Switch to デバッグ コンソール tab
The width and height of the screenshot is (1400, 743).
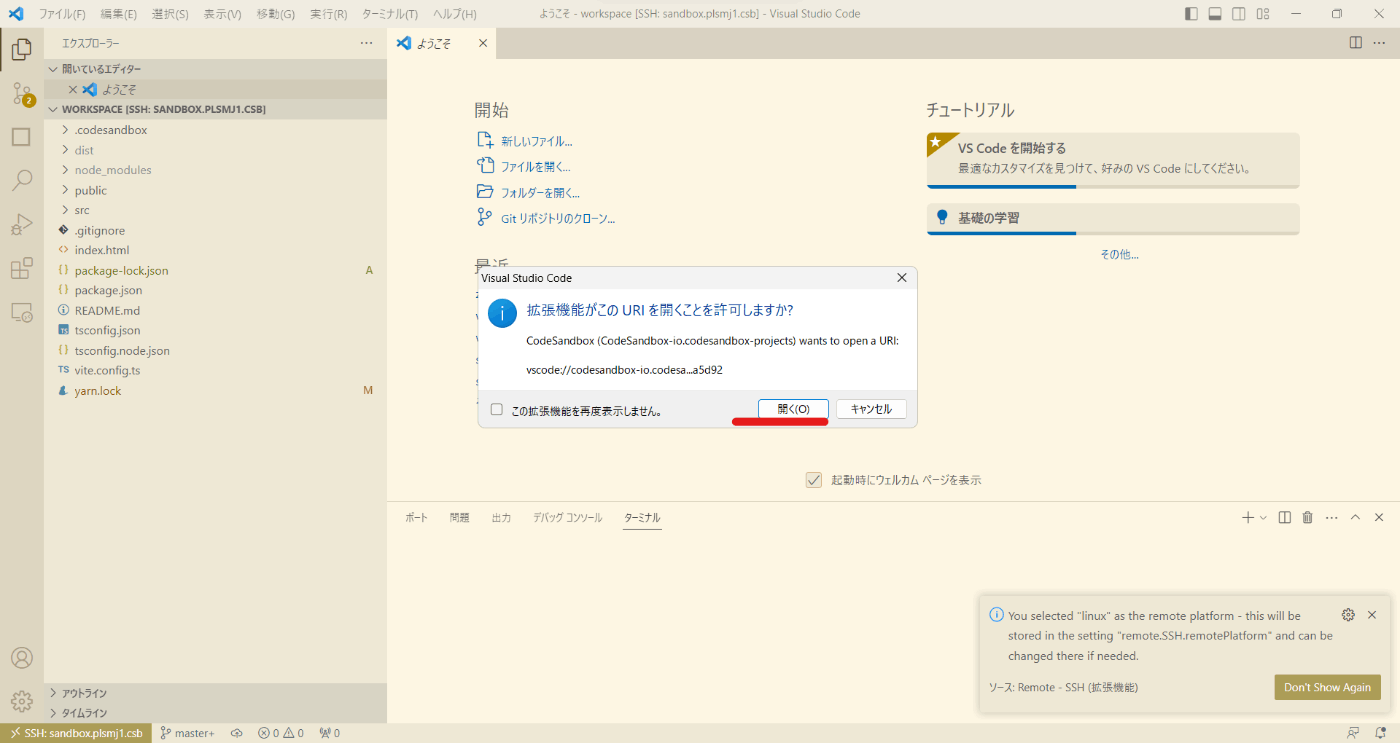[x=567, y=518]
